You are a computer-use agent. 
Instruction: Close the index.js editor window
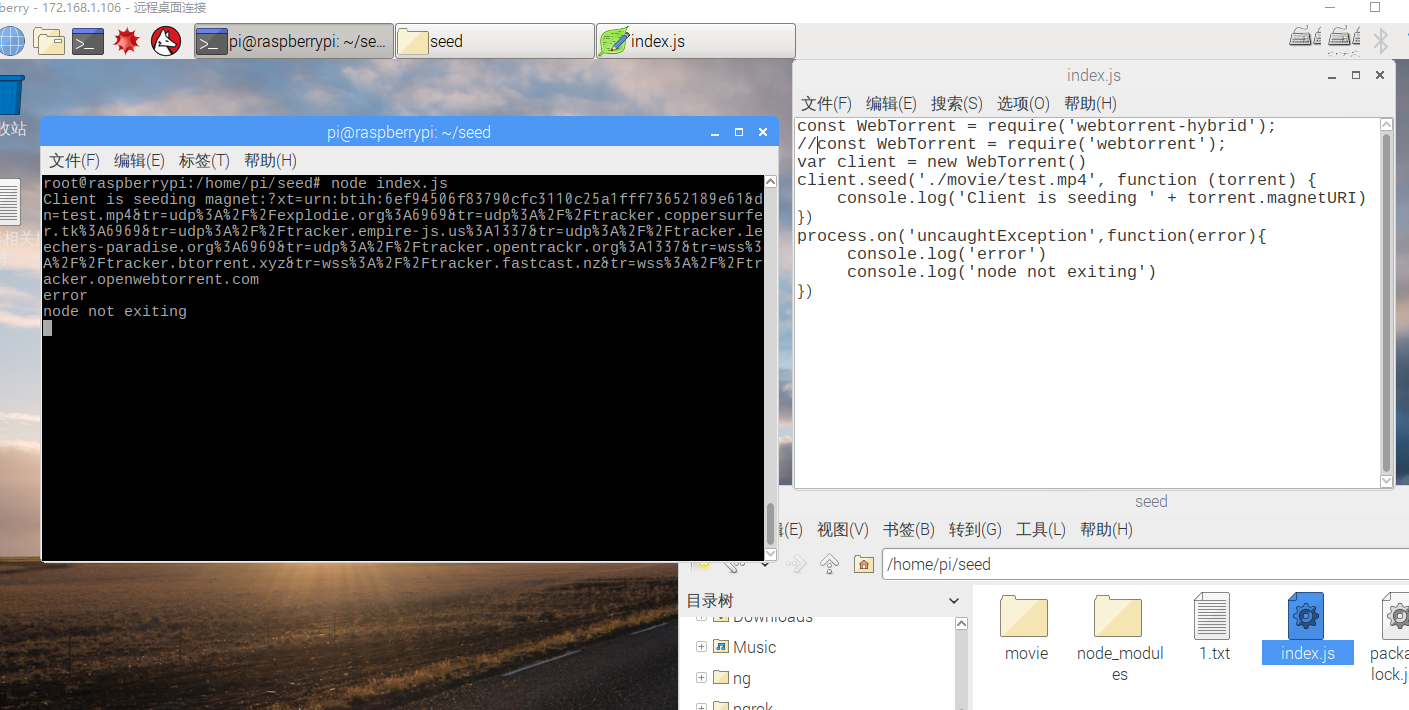pyautogui.click(x=1380, y=75)
